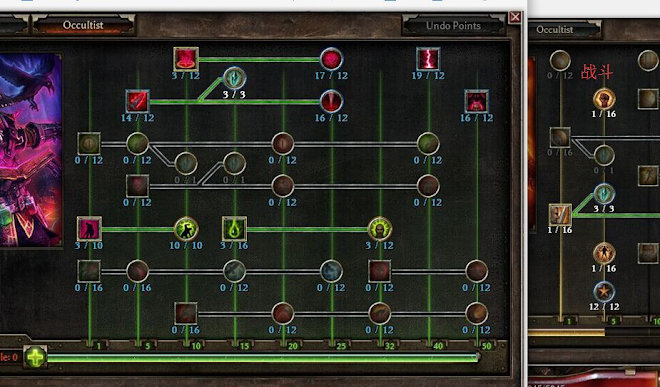Select Fevered Rage circle at level 5
Image resolution: width=660 pixels, height=387 pixels.
(138, 144)
